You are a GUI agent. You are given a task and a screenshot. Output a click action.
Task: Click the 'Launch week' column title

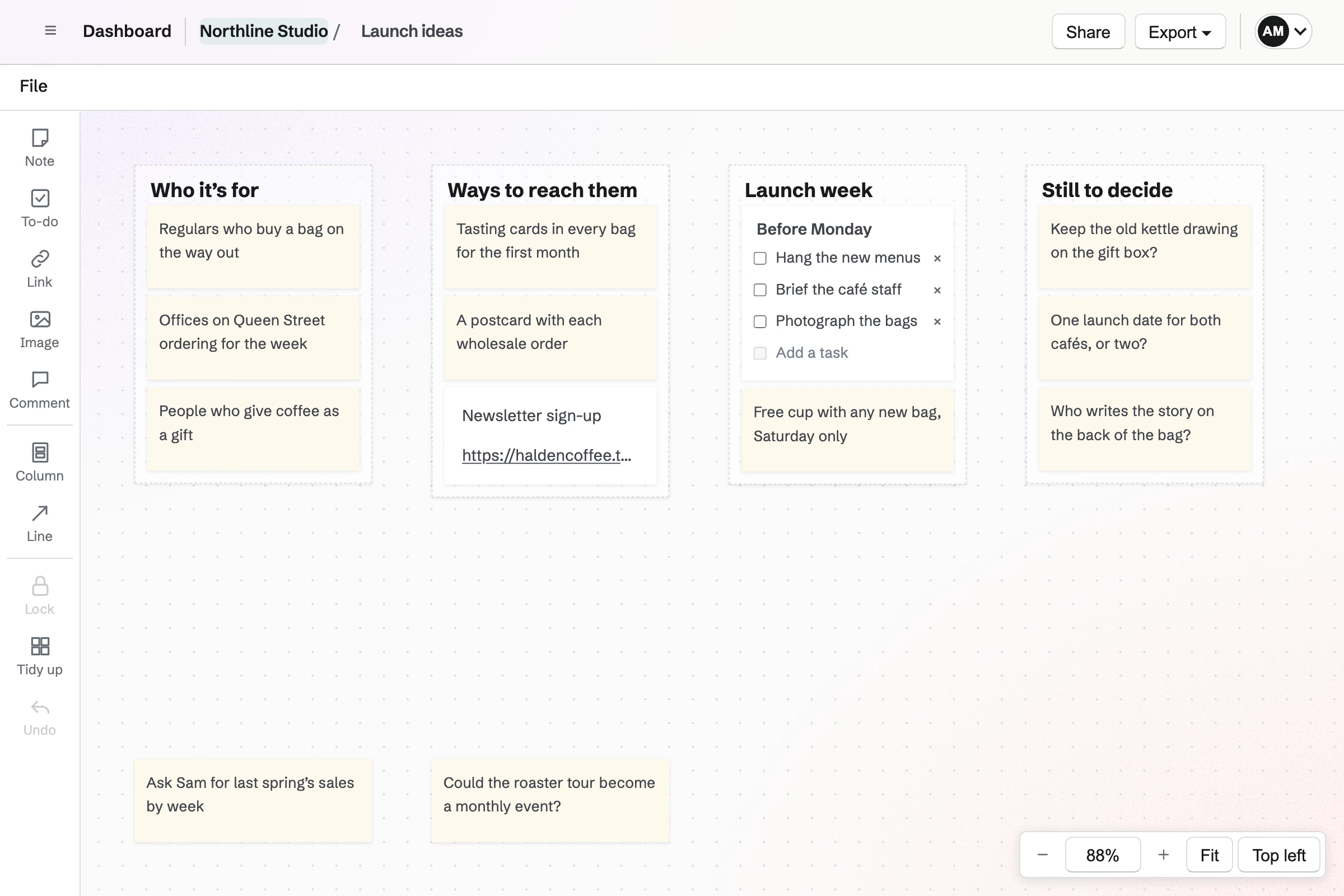pyautogui.click(x=808, y=190)
